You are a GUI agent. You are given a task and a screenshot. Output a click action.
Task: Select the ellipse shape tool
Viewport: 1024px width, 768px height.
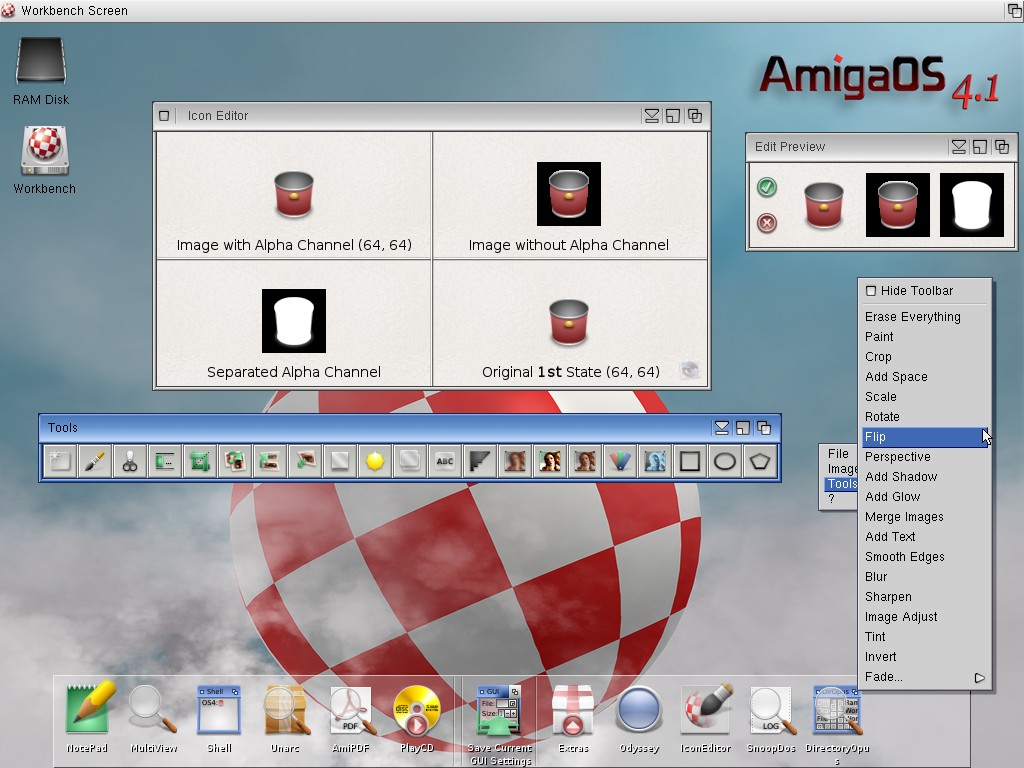point(725,462)
